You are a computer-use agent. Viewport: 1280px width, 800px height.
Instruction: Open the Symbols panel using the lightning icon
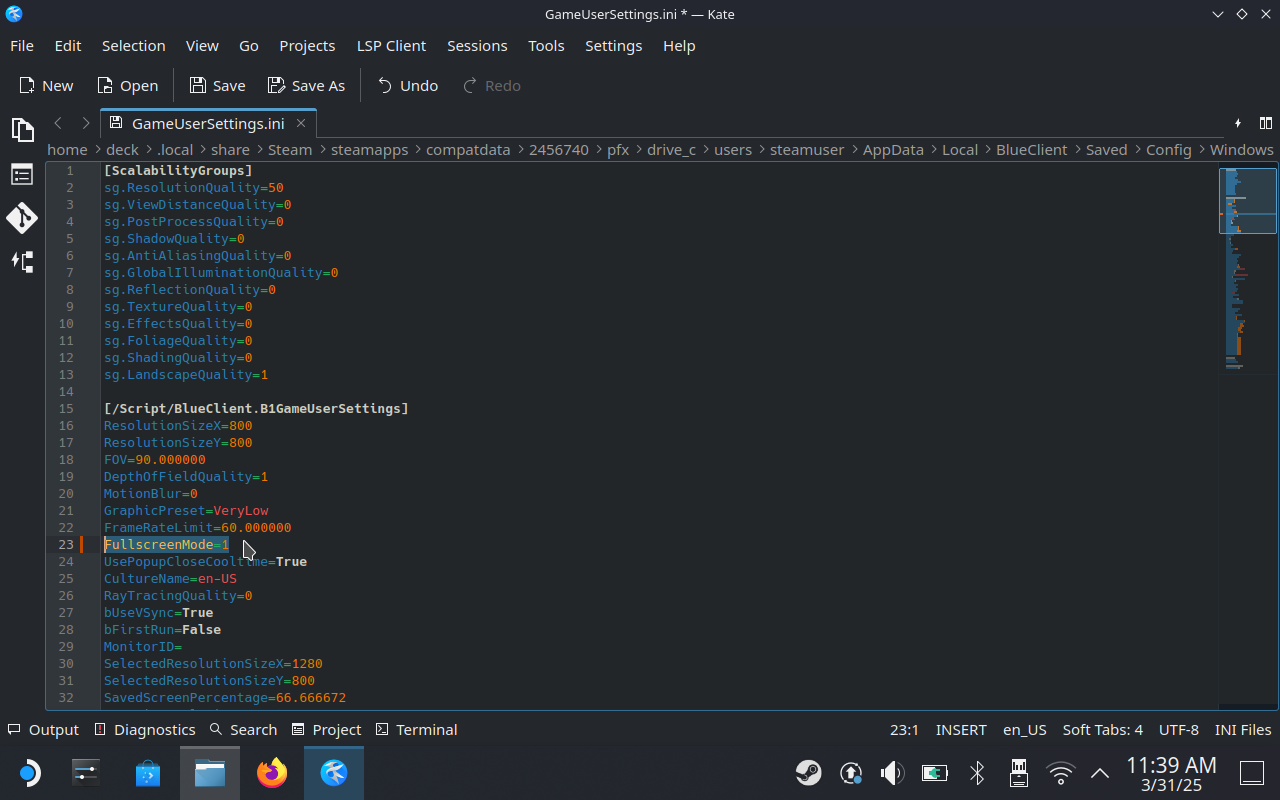[22, 262]
